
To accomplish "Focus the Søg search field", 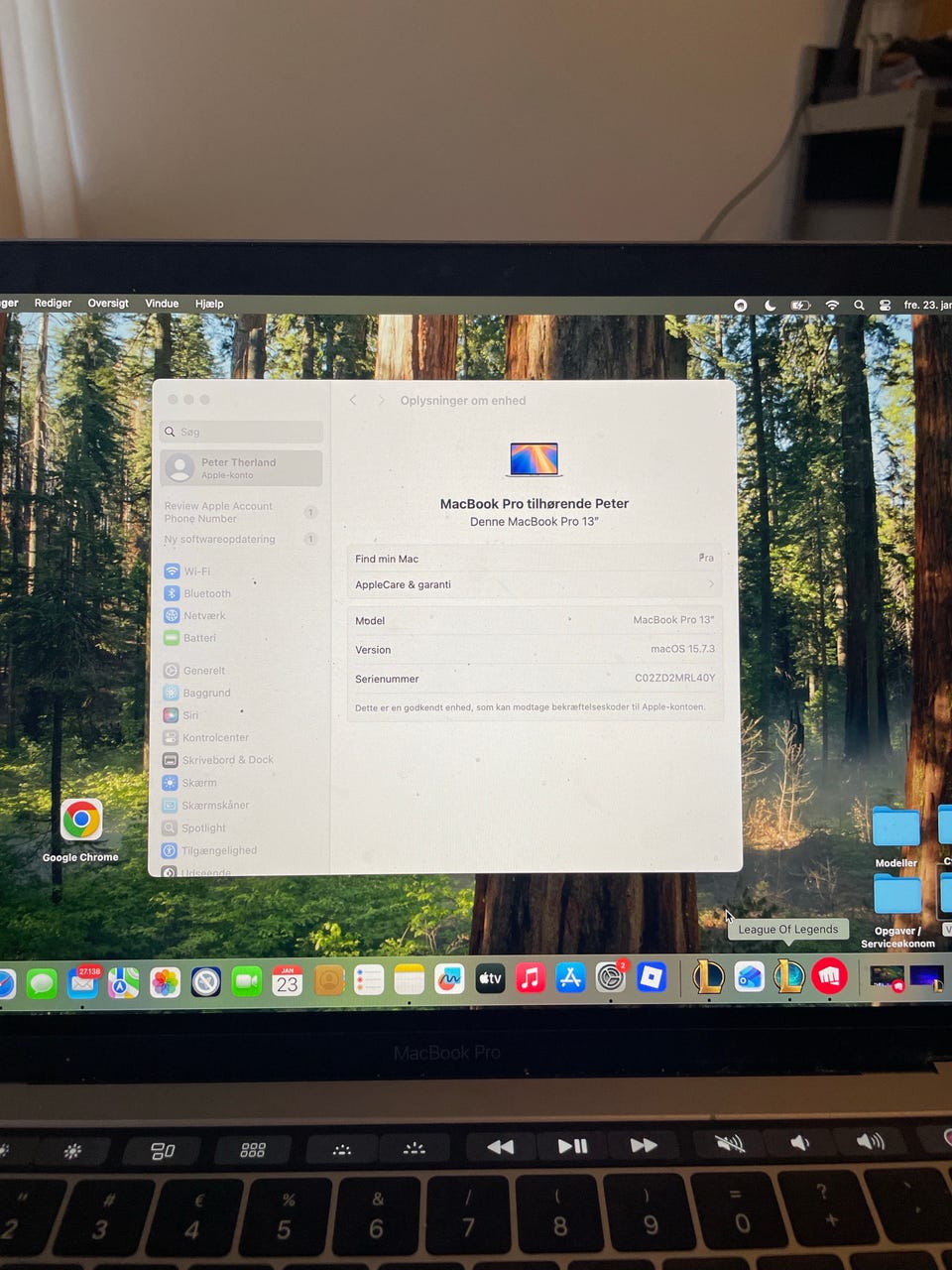I will point(241,432).
